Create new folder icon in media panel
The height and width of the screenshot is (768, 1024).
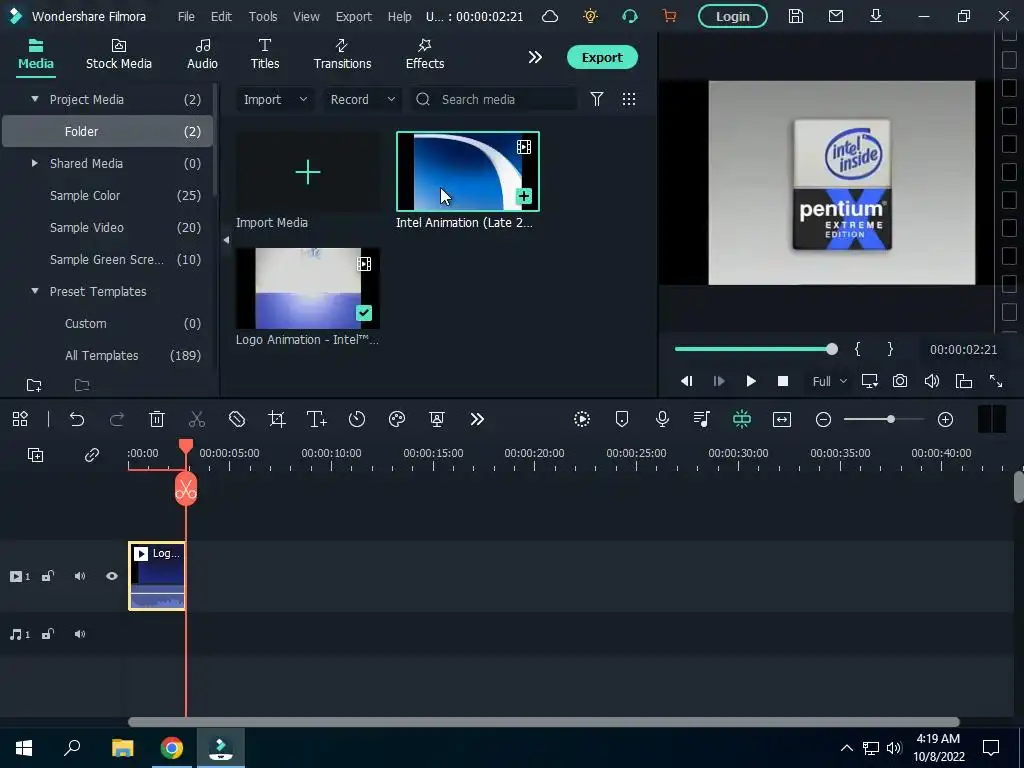point(34,385)
